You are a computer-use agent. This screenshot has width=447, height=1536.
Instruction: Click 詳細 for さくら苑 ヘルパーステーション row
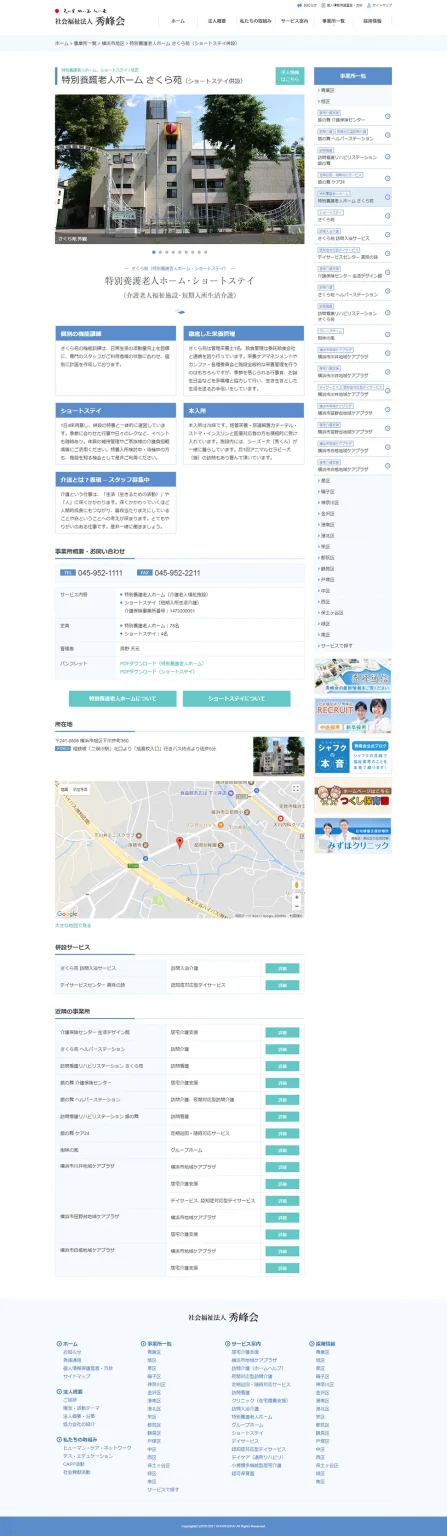tap(282, 1049)
